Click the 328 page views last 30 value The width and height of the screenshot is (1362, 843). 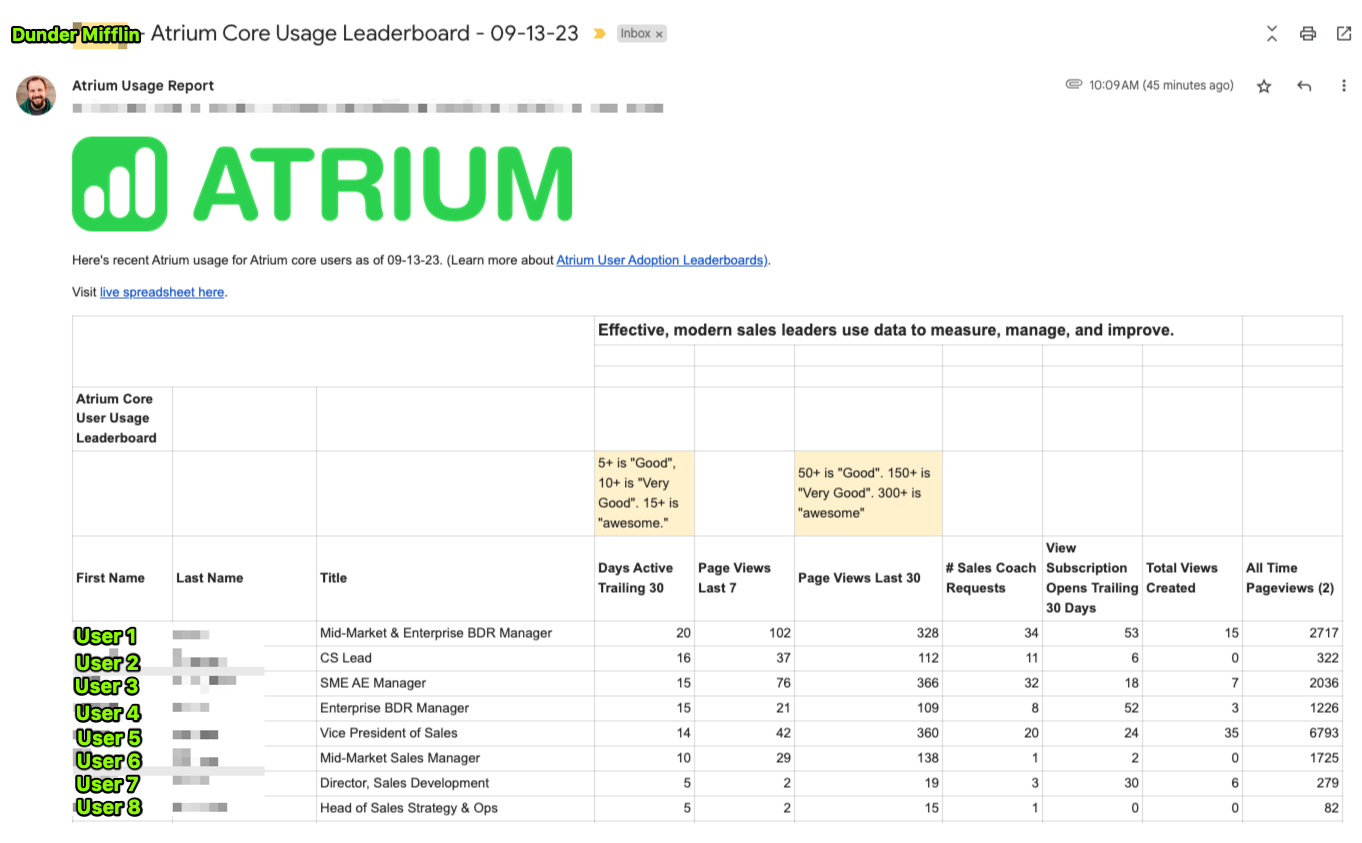(927, 633)
